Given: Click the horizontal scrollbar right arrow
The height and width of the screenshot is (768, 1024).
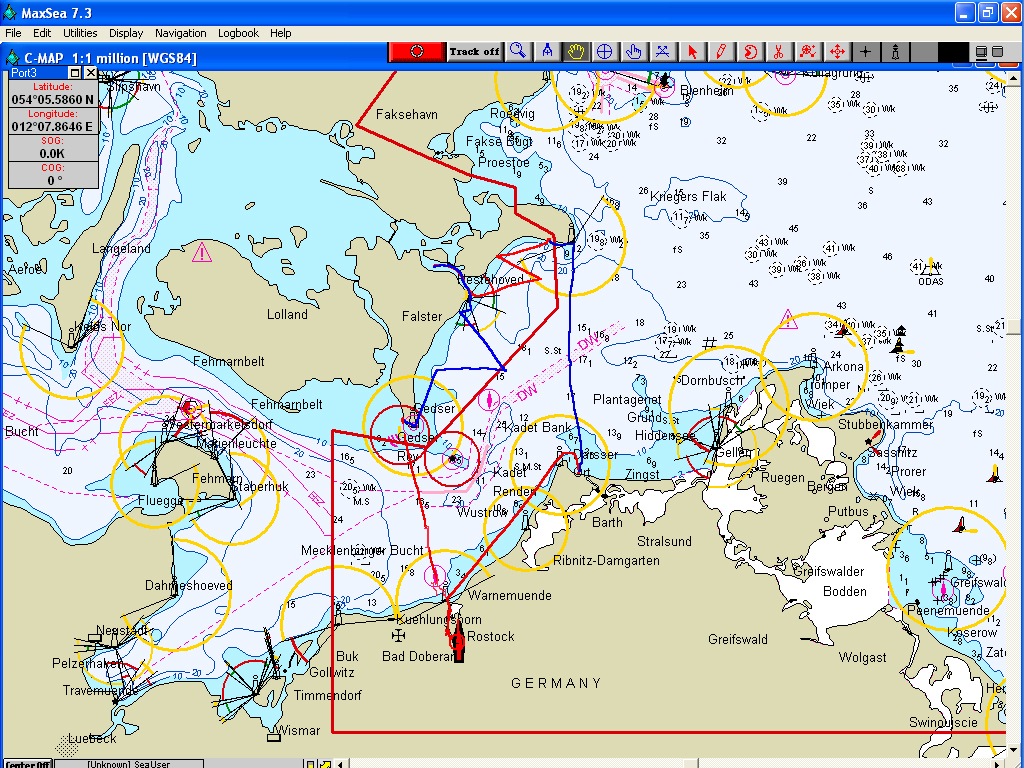Looking at the screenshot, I should [x=999, y=764].
